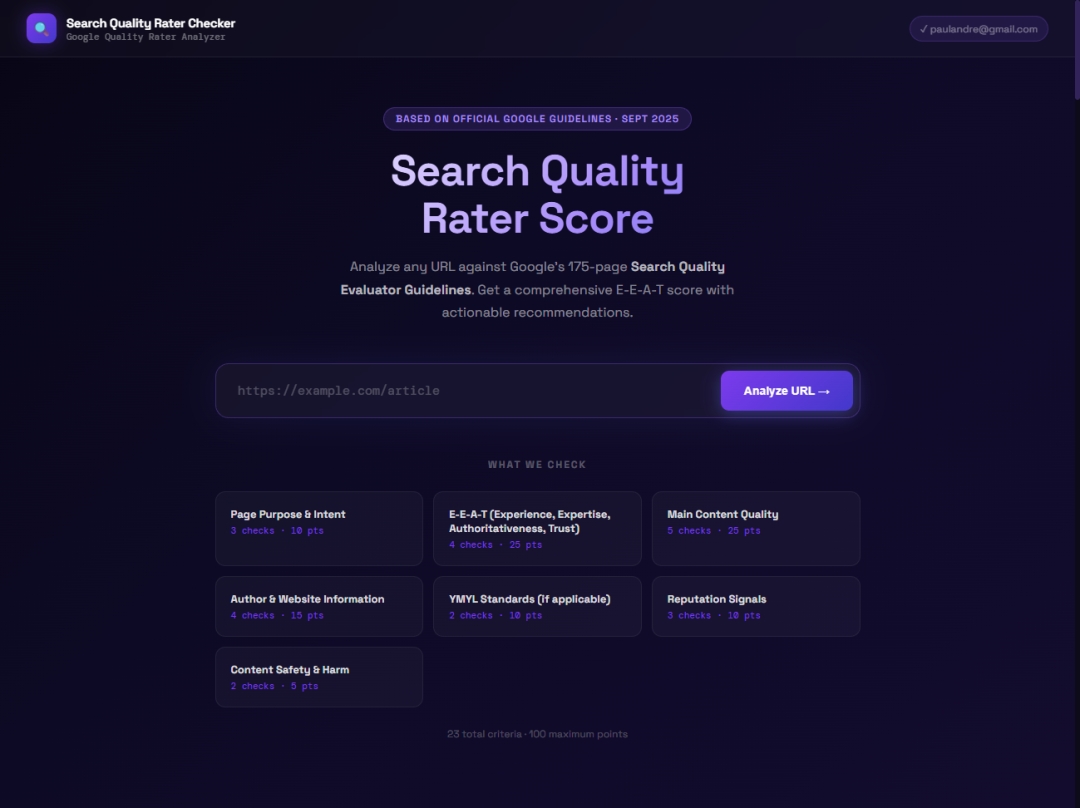Click the Search Quality Rater Score headline
This screenshot has width=1080, height=808.
(x=537, y=193)
